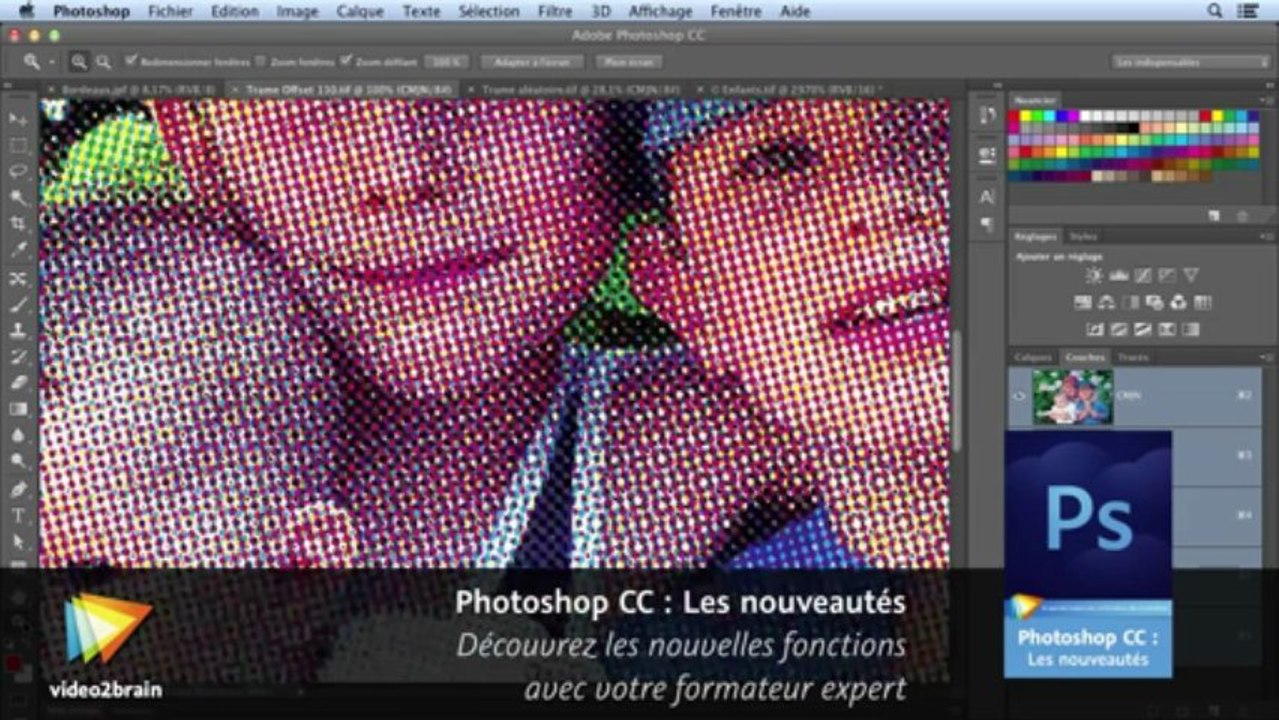Create new swatch in Nuancier panel

(x=1214, y=216)
